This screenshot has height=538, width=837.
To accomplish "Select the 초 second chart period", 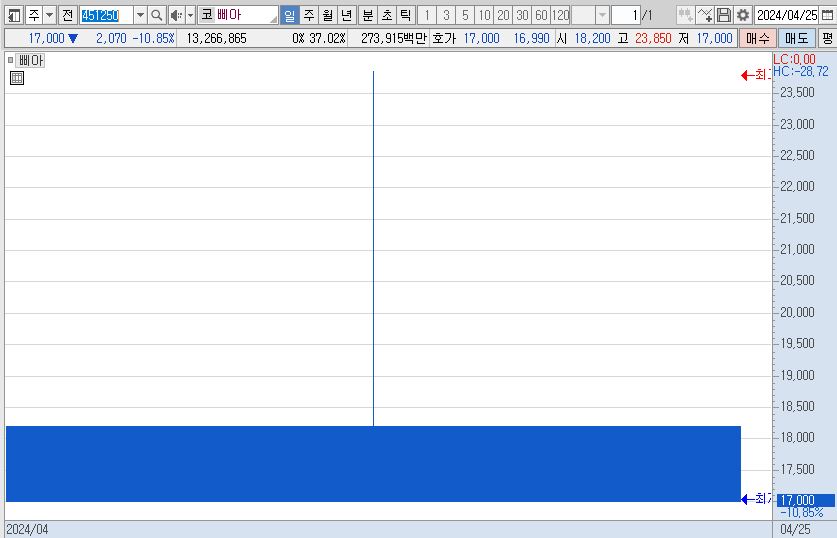I will coord(386,15).
